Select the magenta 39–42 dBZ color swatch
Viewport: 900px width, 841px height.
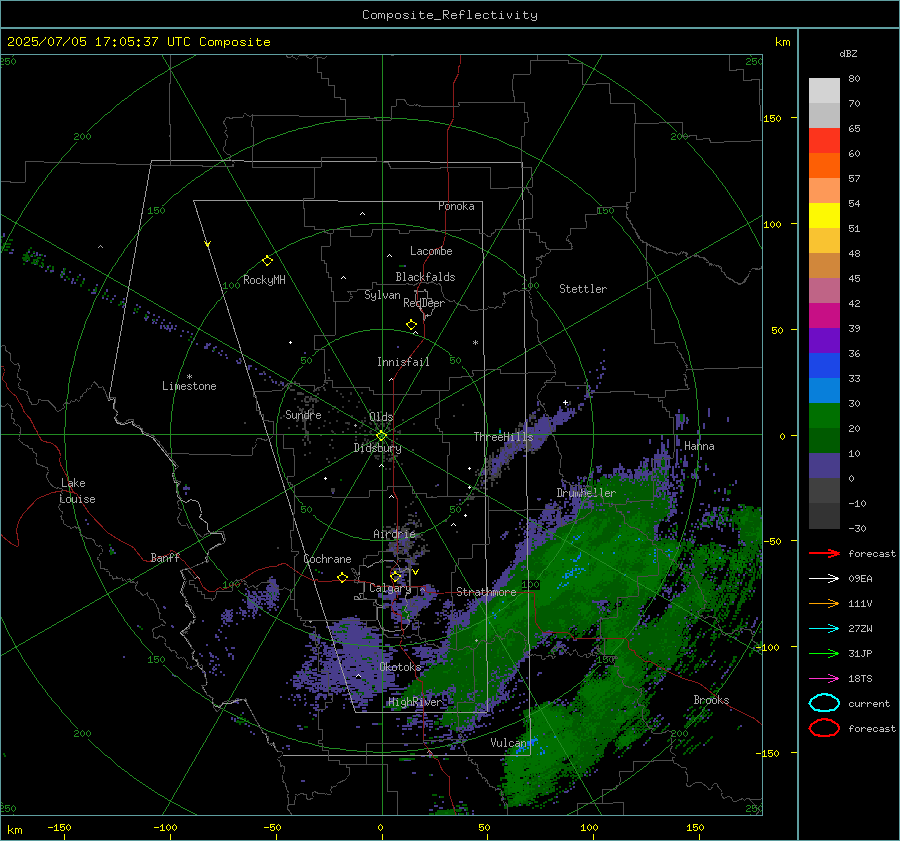click(824, 315)
